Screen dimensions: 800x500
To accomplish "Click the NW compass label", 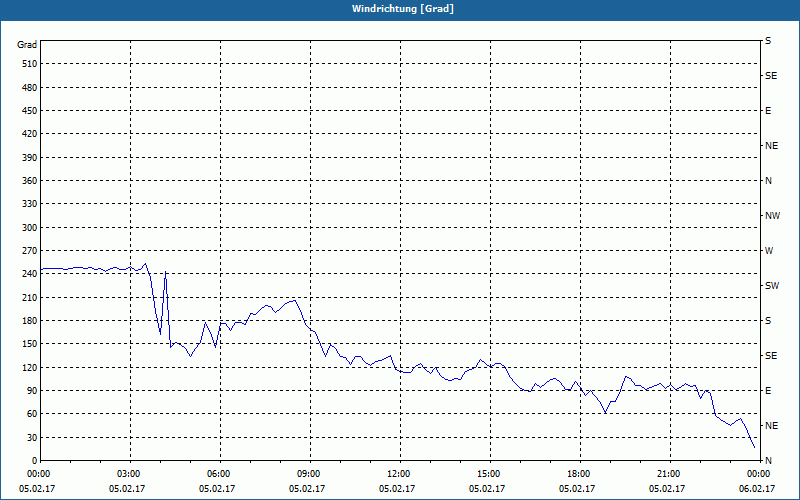I will [772, 216].
